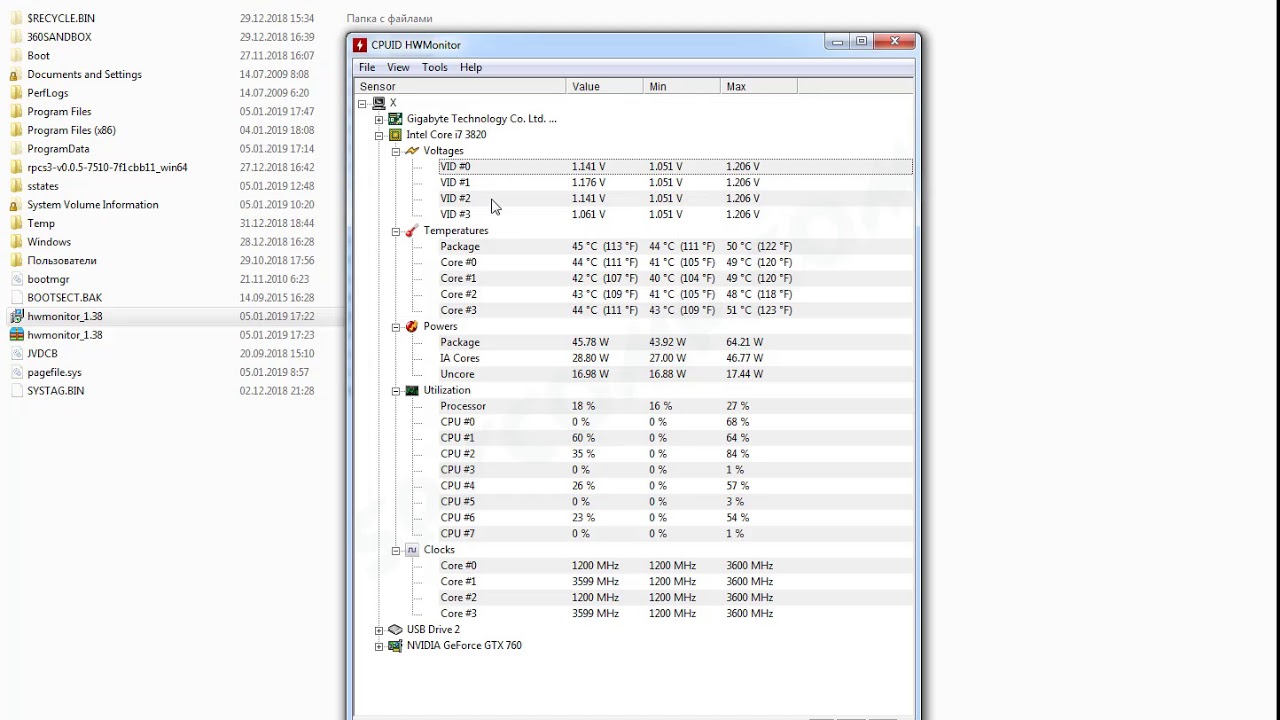Click the 360SANDBOX folder icon in Explorer
Screen dimensions: 1280x720
click(15, 37)
